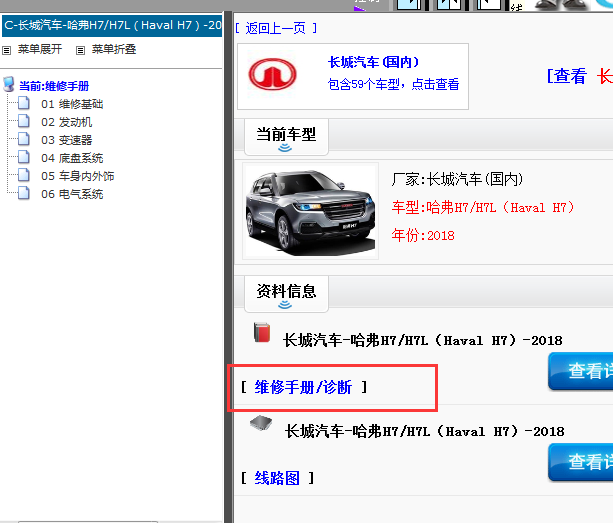Click page icon beside 02 发动机
The width and height of the screenshot is (613, 523).
pyautogui.click(x=24, y=121)
